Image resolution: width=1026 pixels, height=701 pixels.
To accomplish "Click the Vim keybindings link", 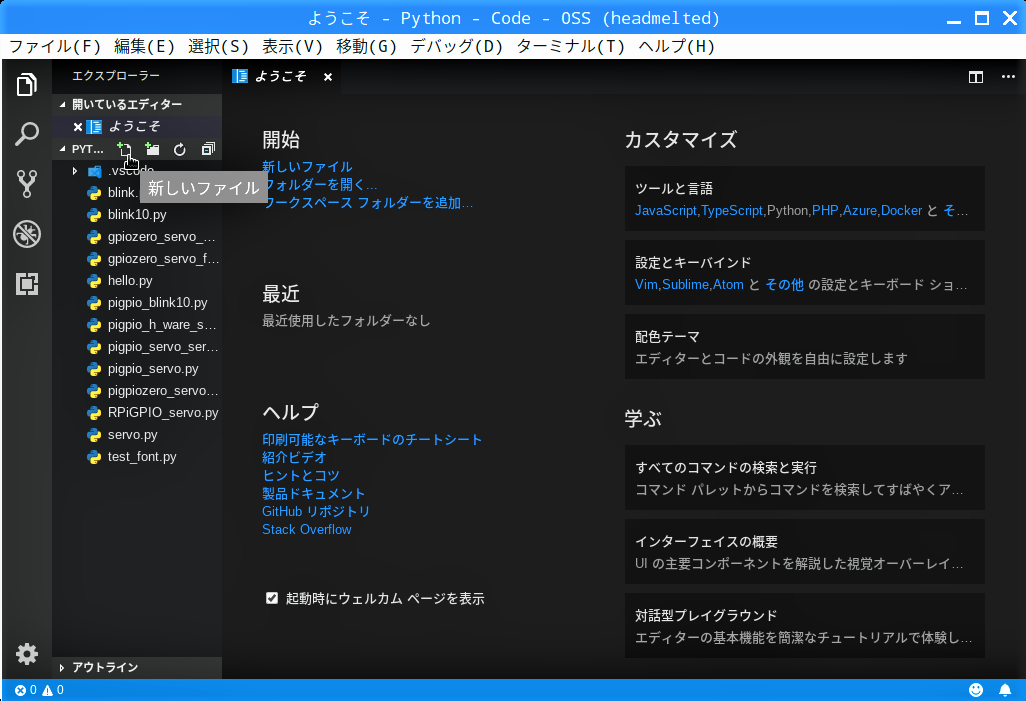I will (x=646, y=285).
